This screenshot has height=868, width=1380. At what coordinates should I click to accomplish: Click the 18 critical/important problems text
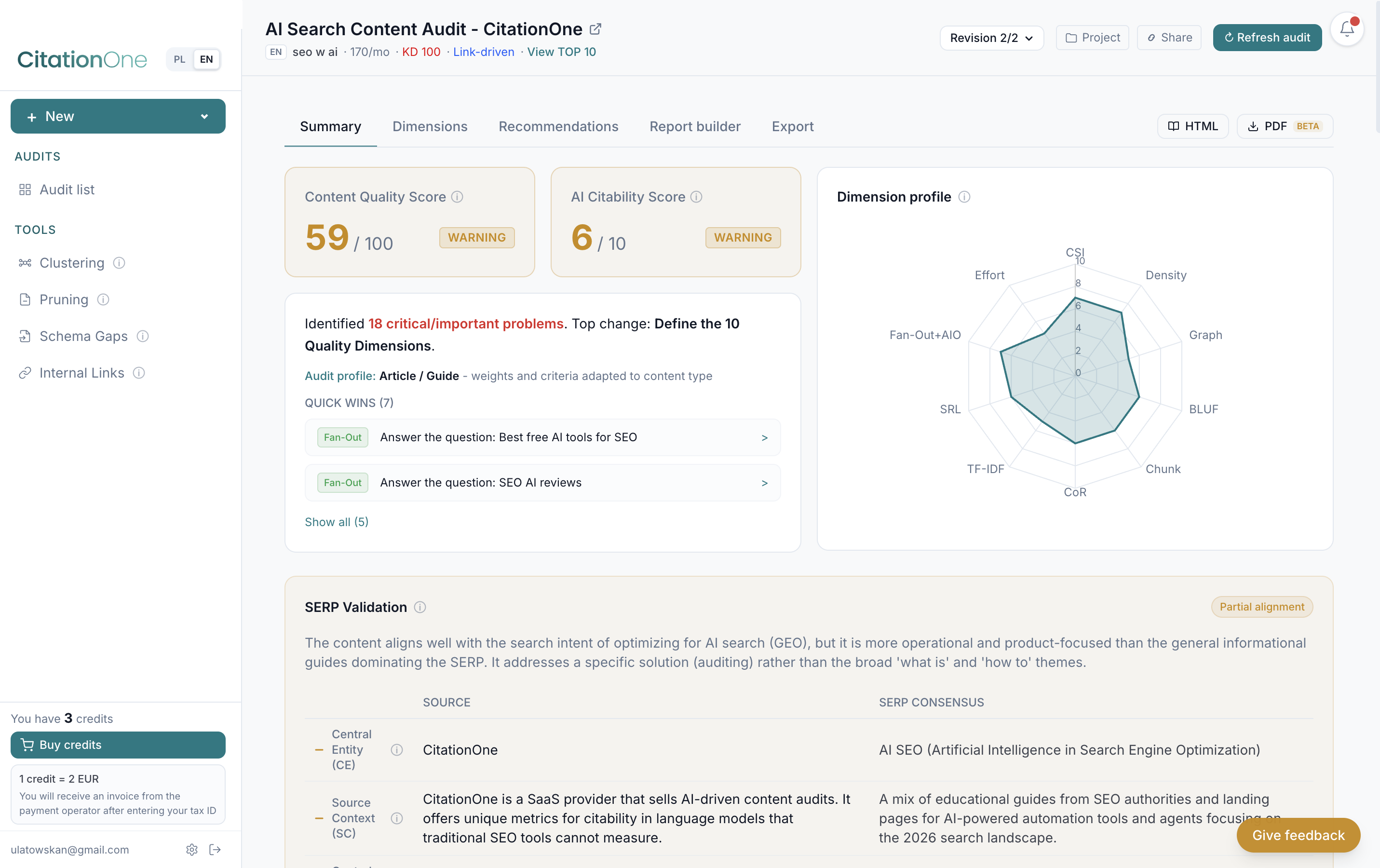point(466,324)
